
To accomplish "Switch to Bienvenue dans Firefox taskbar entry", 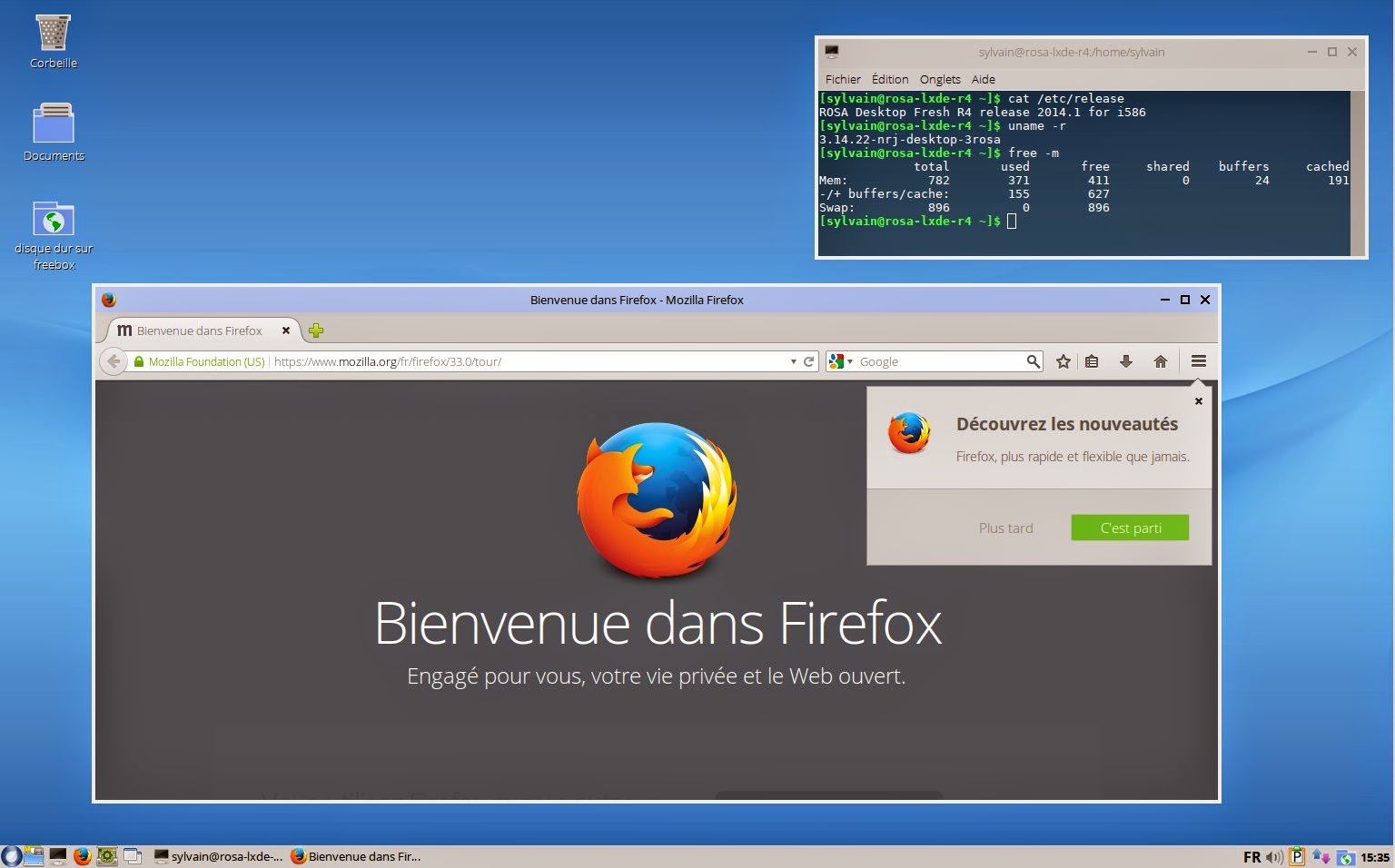I will coord(356,856).
